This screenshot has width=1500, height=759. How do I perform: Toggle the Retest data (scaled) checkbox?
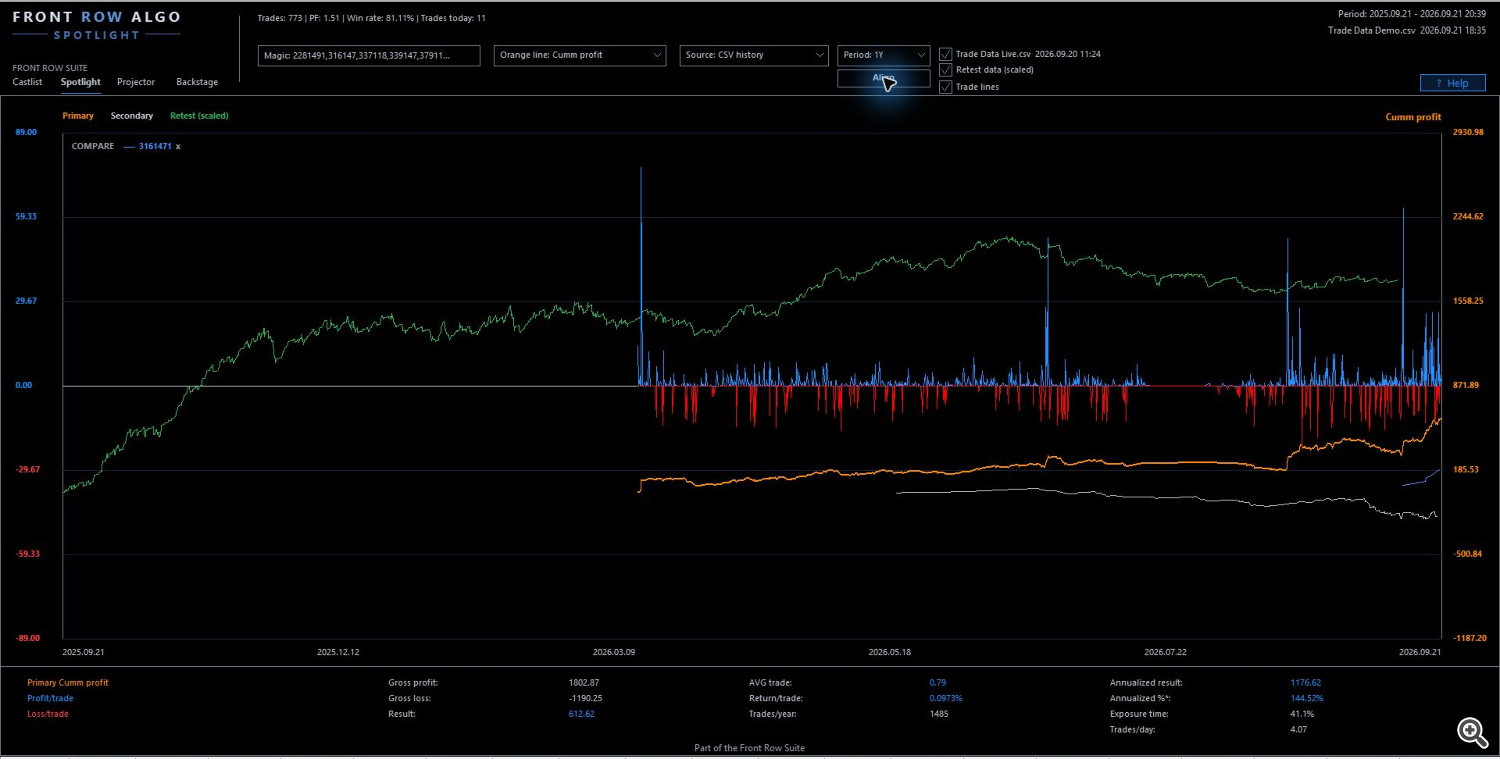tap(946, 70)
